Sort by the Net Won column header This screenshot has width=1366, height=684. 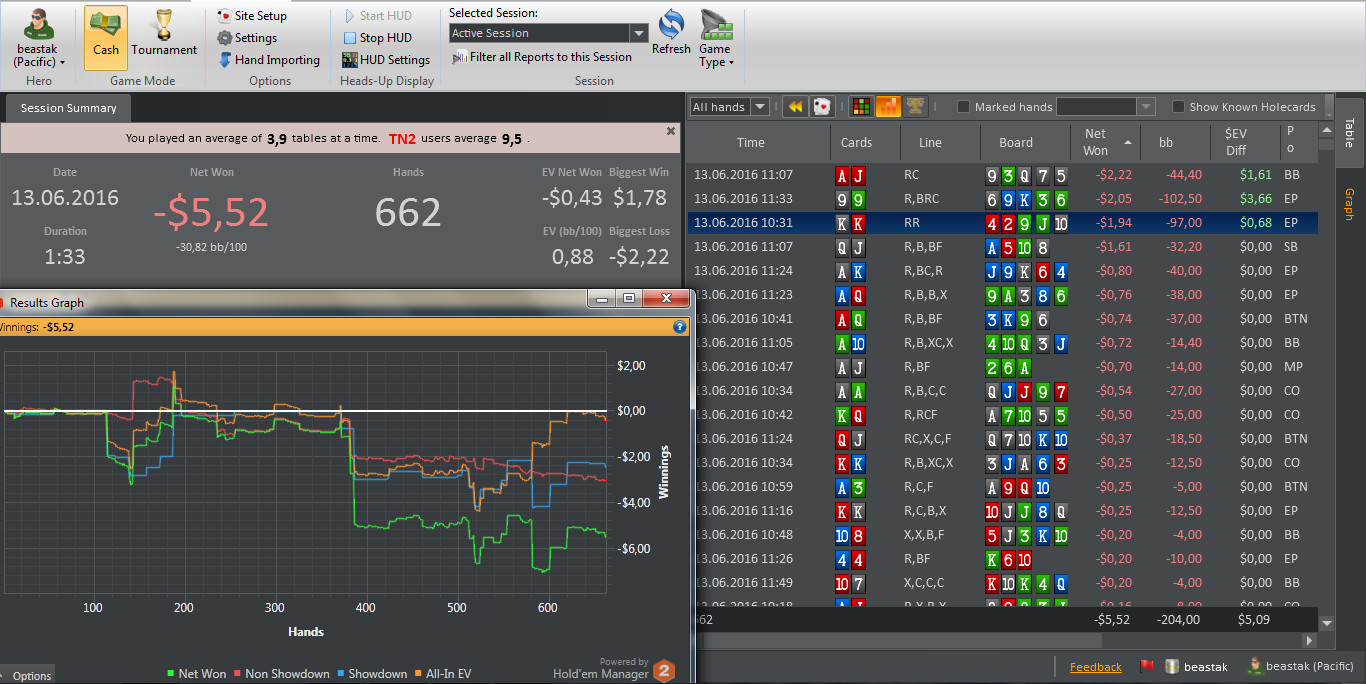pyautogui.click(x=1105, y=142)
